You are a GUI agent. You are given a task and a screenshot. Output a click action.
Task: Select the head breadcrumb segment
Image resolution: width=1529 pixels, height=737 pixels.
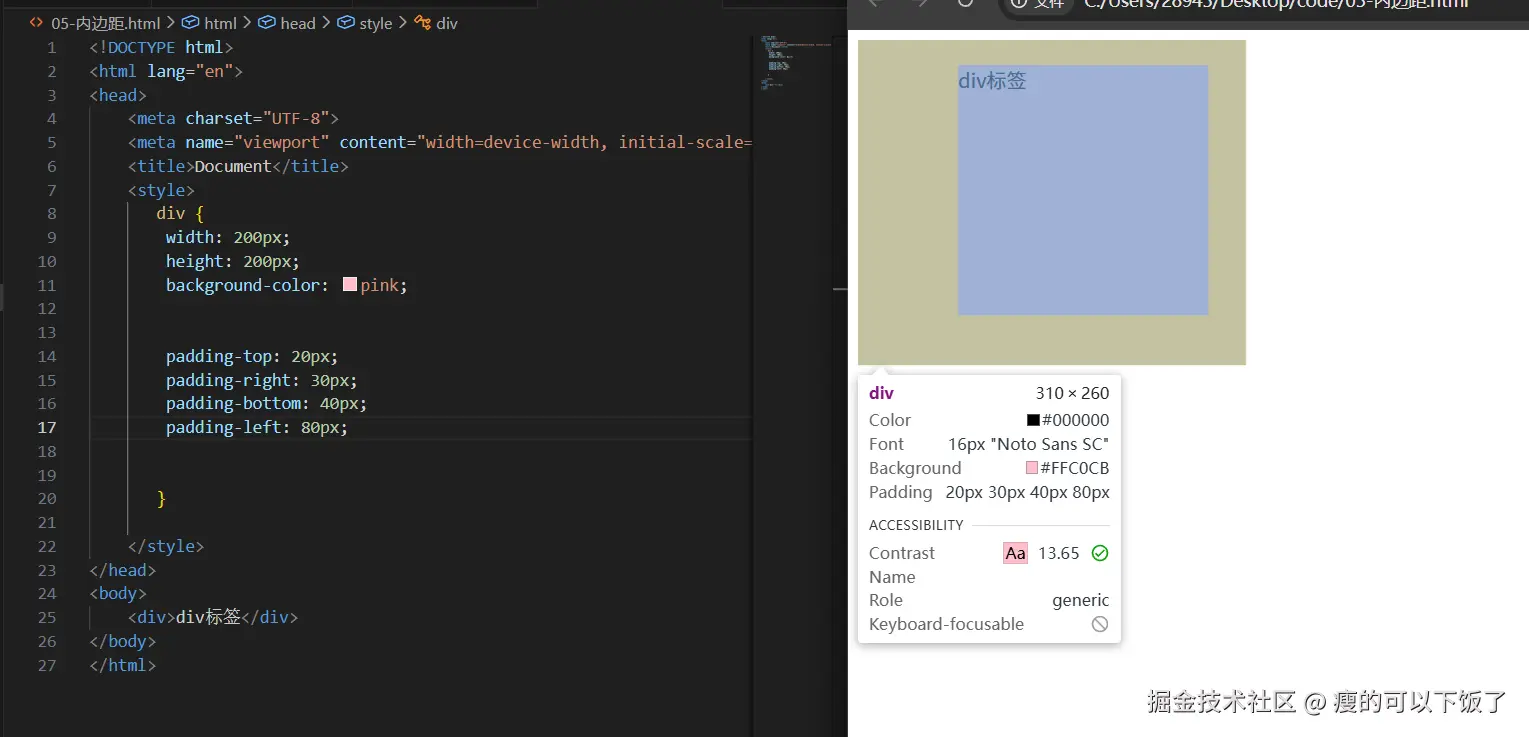297,23
